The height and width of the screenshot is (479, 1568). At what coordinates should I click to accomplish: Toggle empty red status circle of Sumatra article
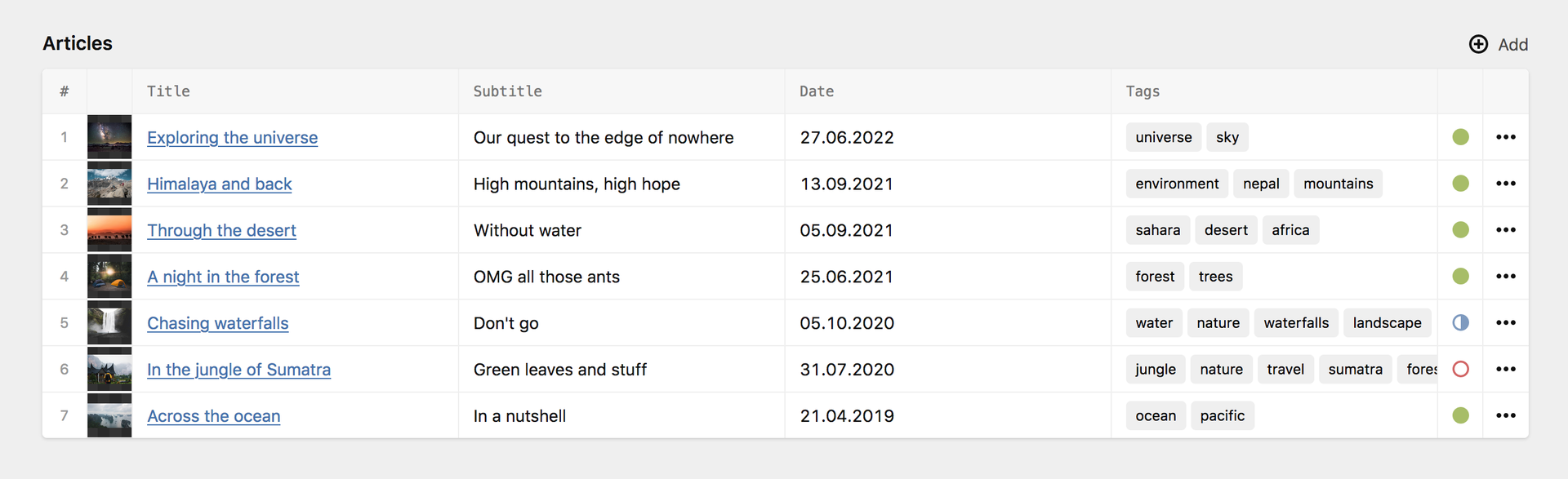click(x=1461, y=370)
